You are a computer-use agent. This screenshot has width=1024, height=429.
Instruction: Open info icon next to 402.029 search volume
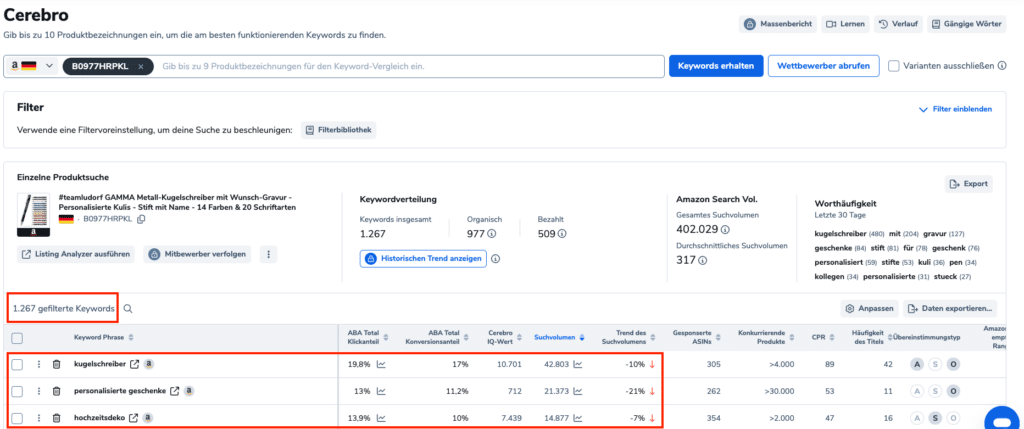pyautogui.click(x=725, y=230)
